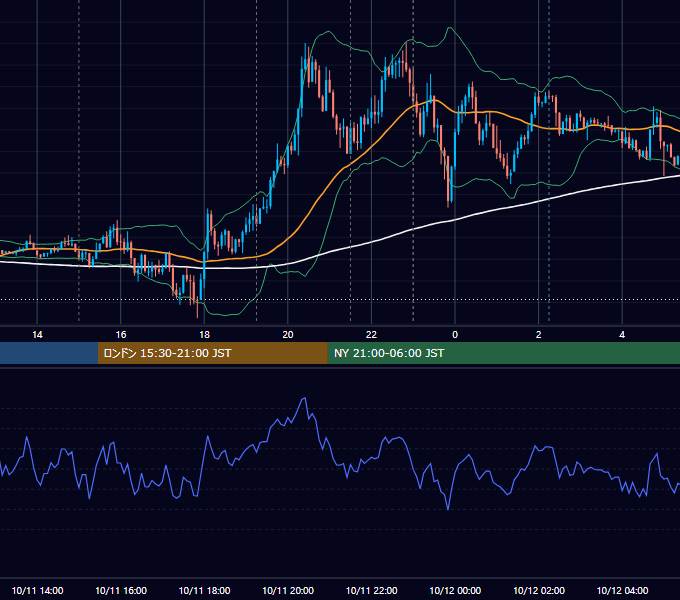Click the 10/12 02:00 date label
The height and width of the screenshot is (600, 680).
[x=539, y=590]
